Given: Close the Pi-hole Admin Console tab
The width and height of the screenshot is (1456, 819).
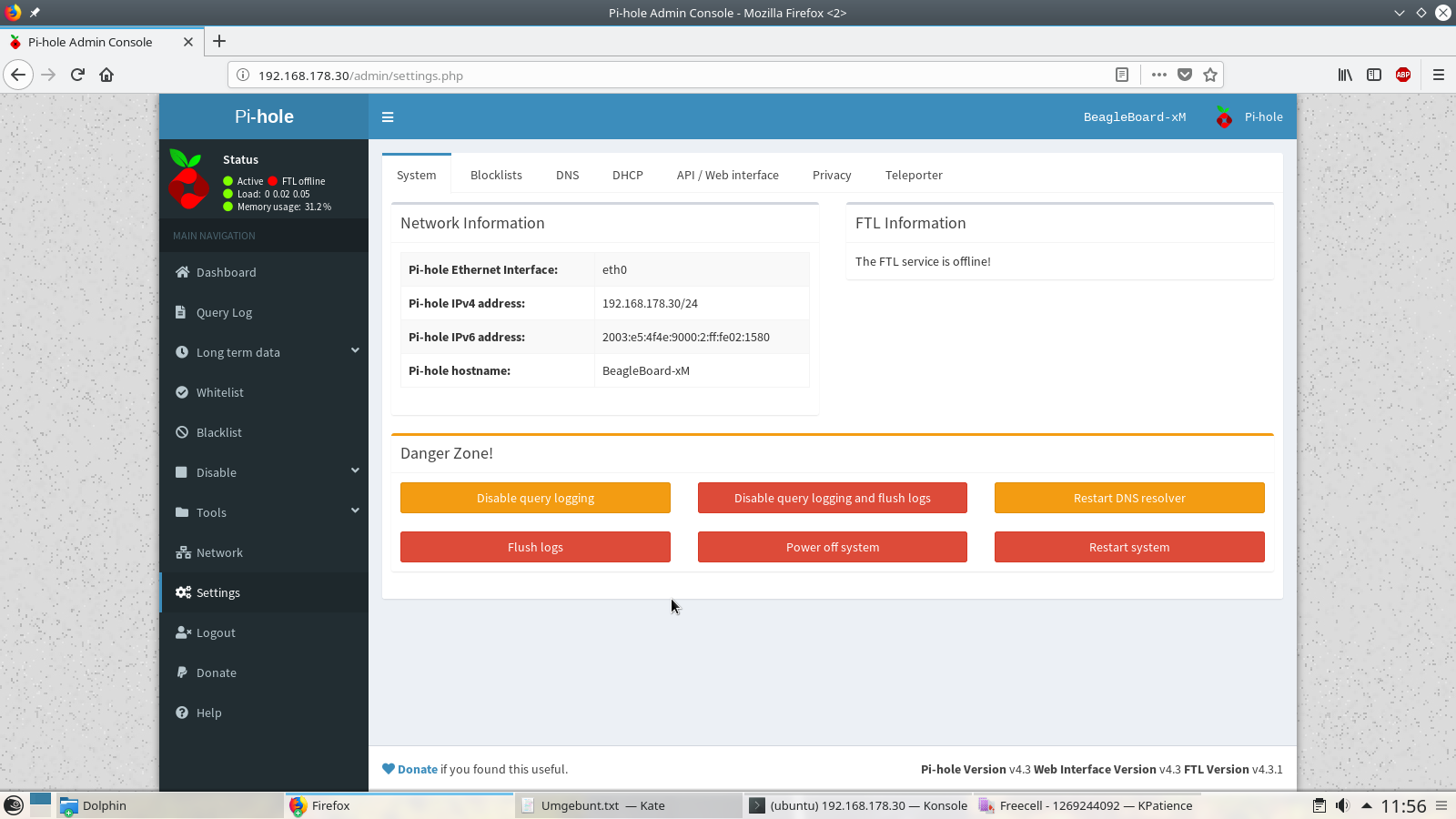Looking at the screenshot, I should (x=188, y=42).
